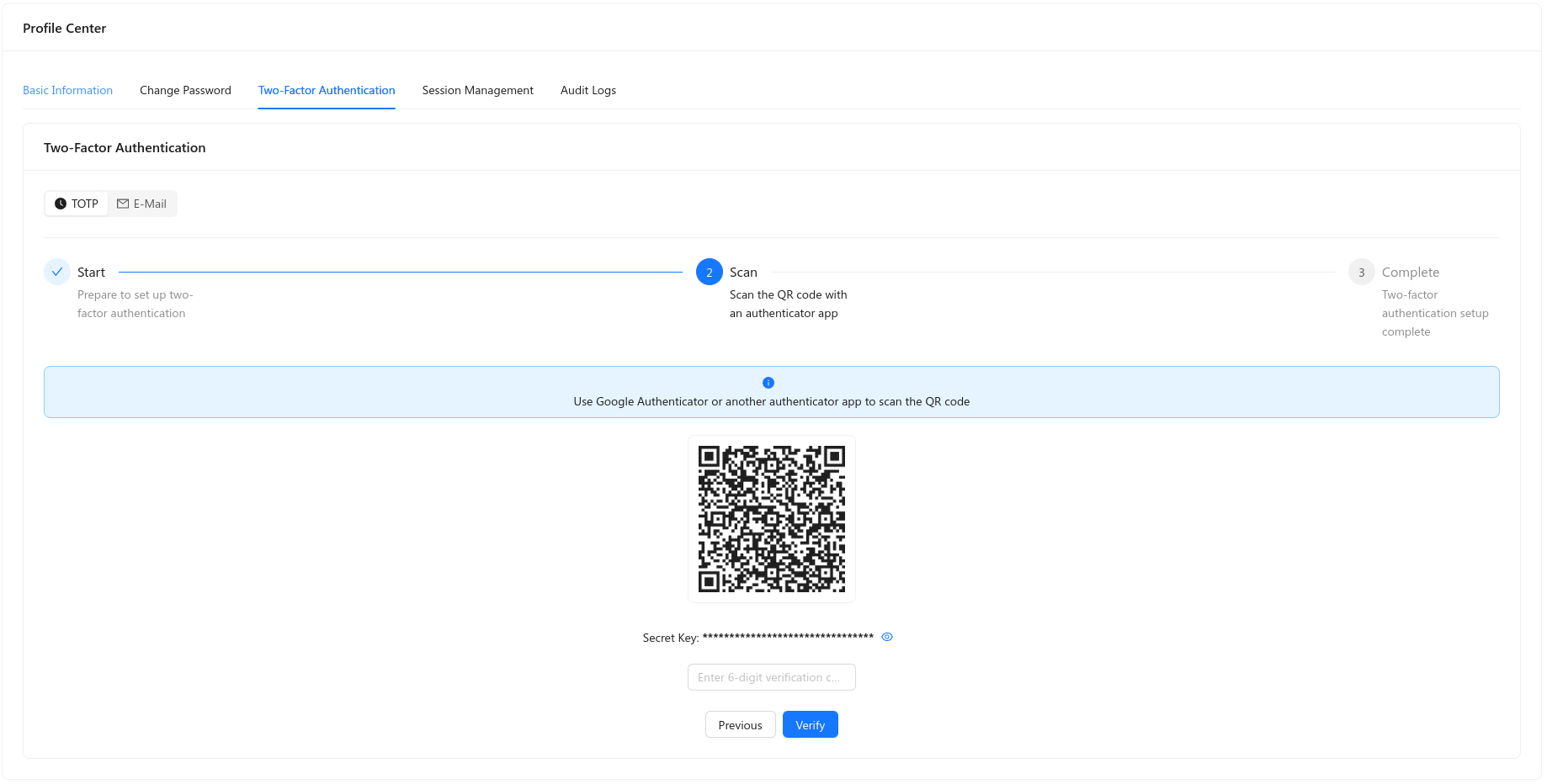Click the envelope icon on E-Mail option
The width and height of the screenshot is (1547, 784).
123,204
